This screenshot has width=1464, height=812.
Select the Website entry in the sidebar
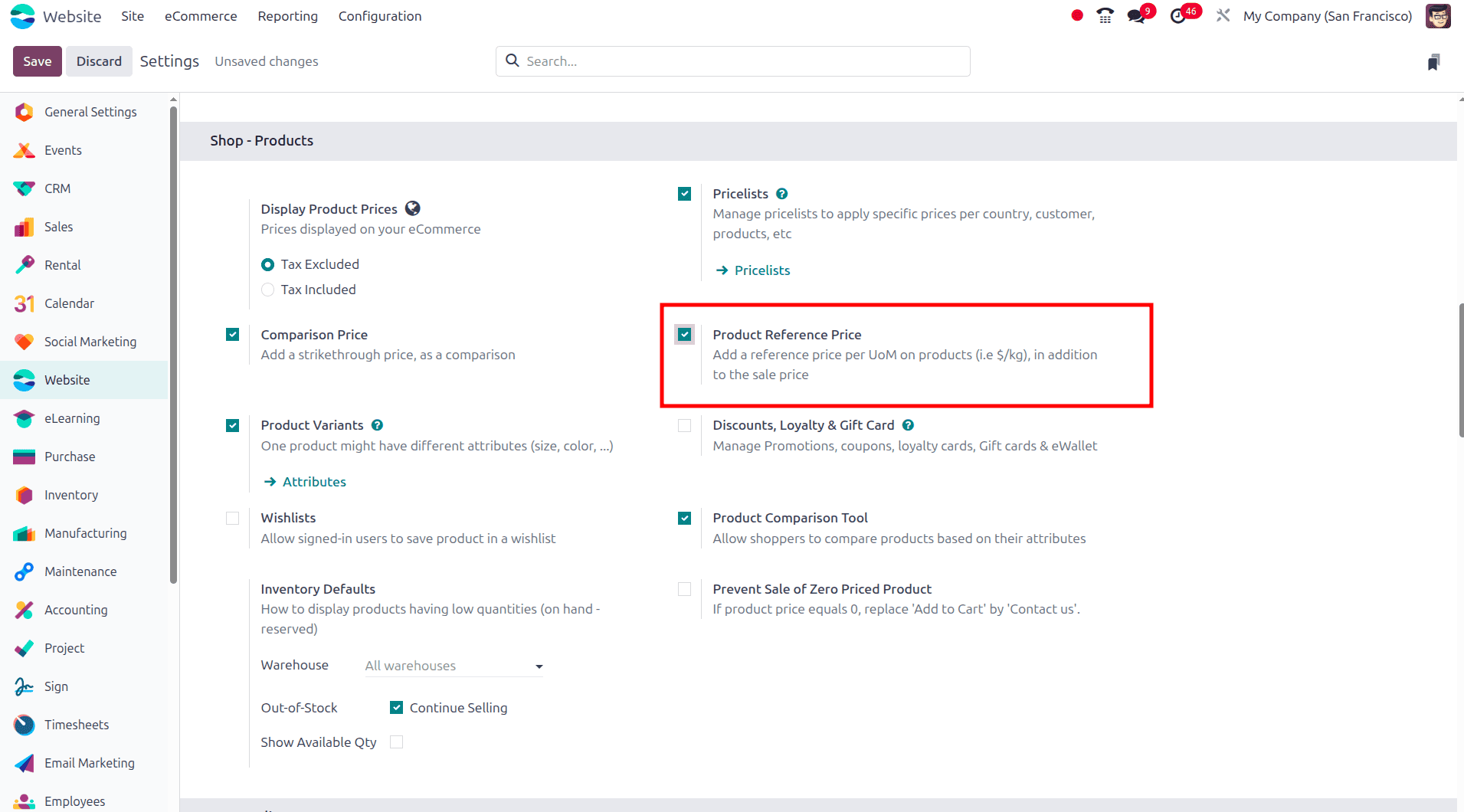coord(84,380)
